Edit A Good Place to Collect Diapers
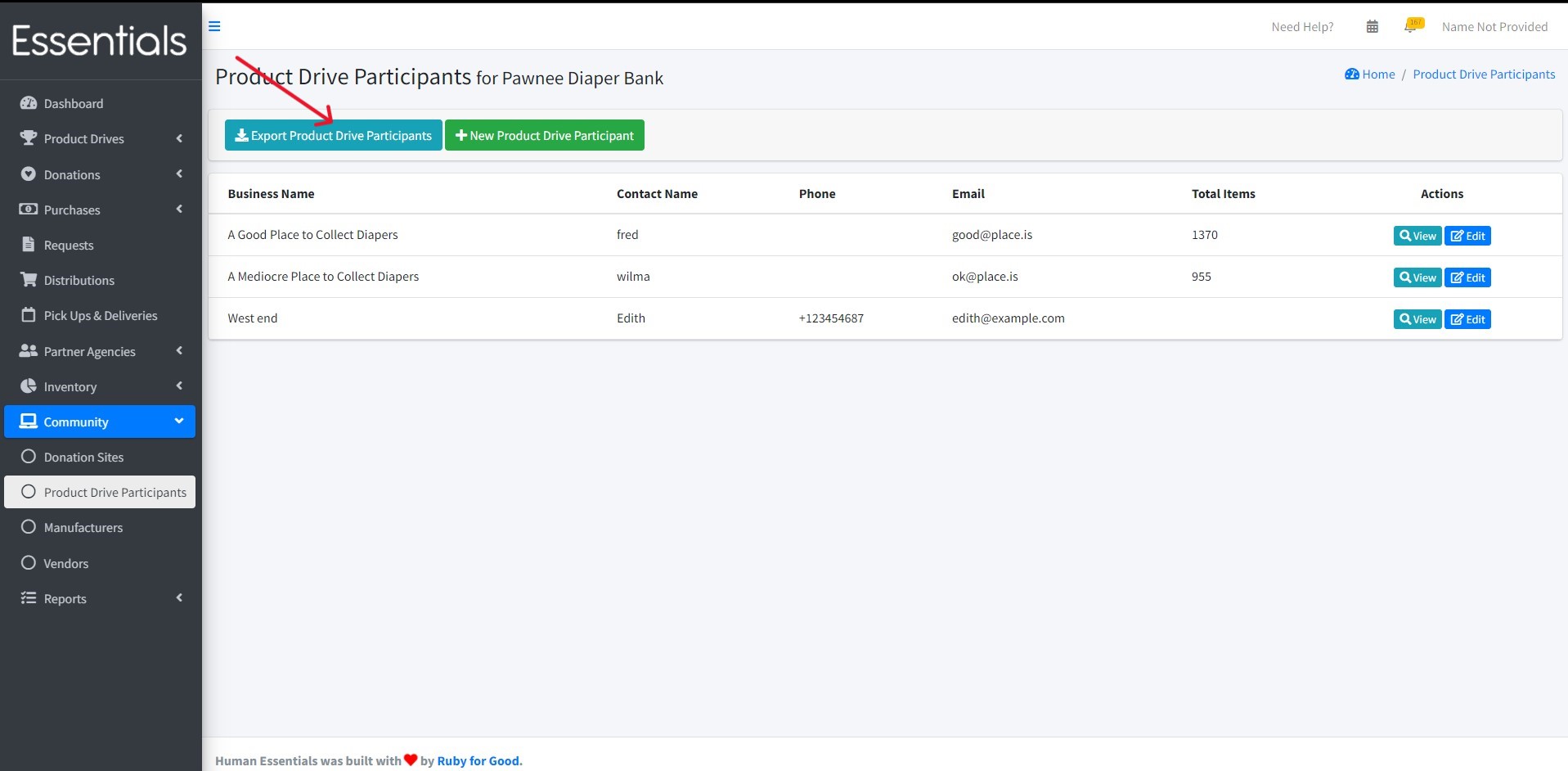Image resolution: width=1568 pixels, height=771 pixels. (1467, 236)
